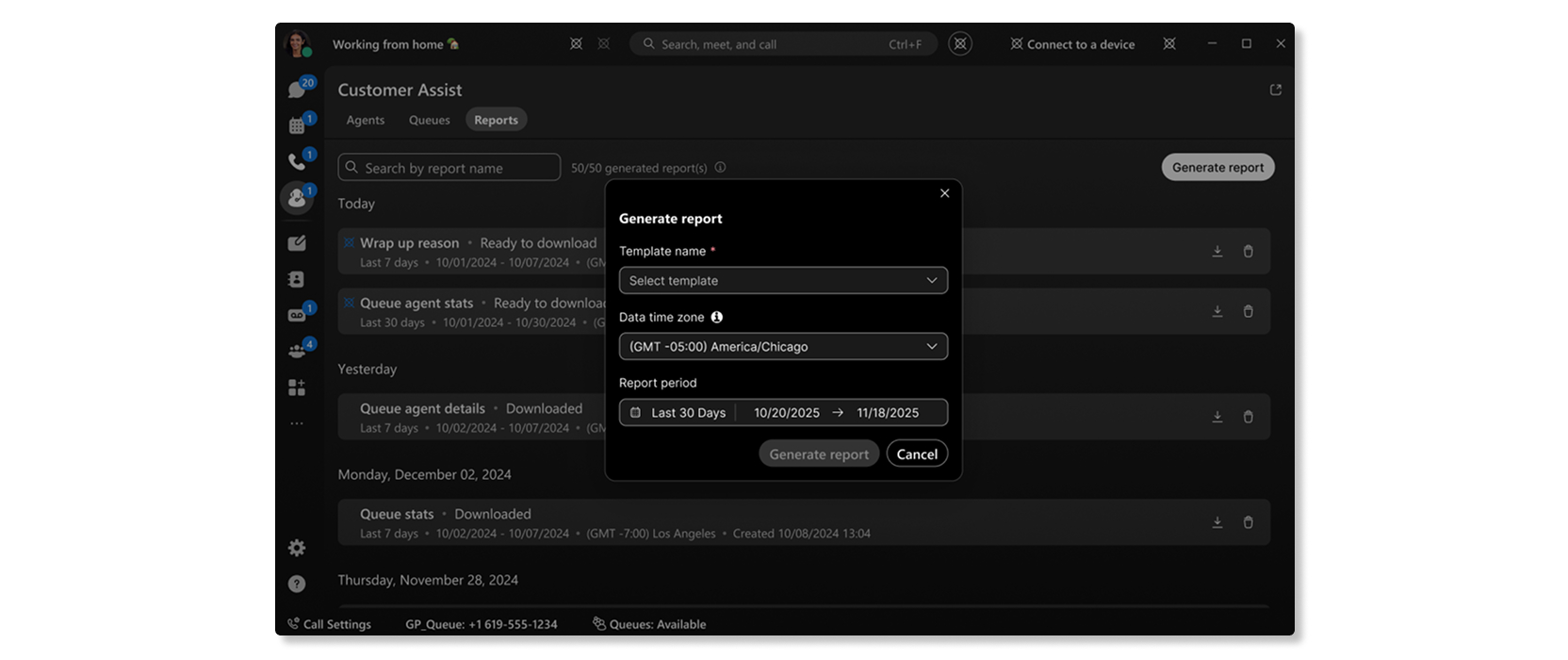Download the Queue stats report
Screen dimensions: 1568x660
click(x=1217, y=522)
